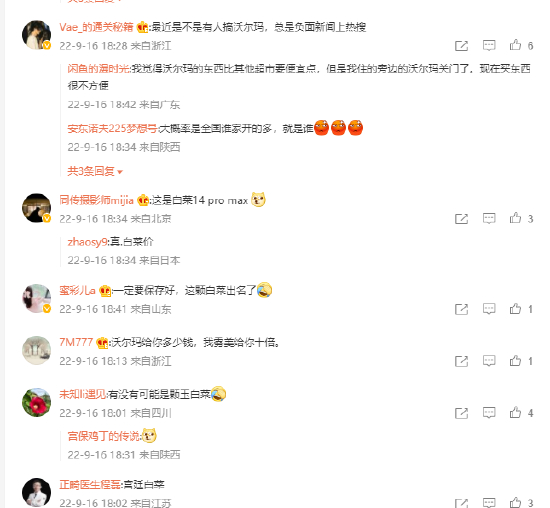
Task: Click 宫保鸡丁的传说 username
Action: click(x=103, y=436)
